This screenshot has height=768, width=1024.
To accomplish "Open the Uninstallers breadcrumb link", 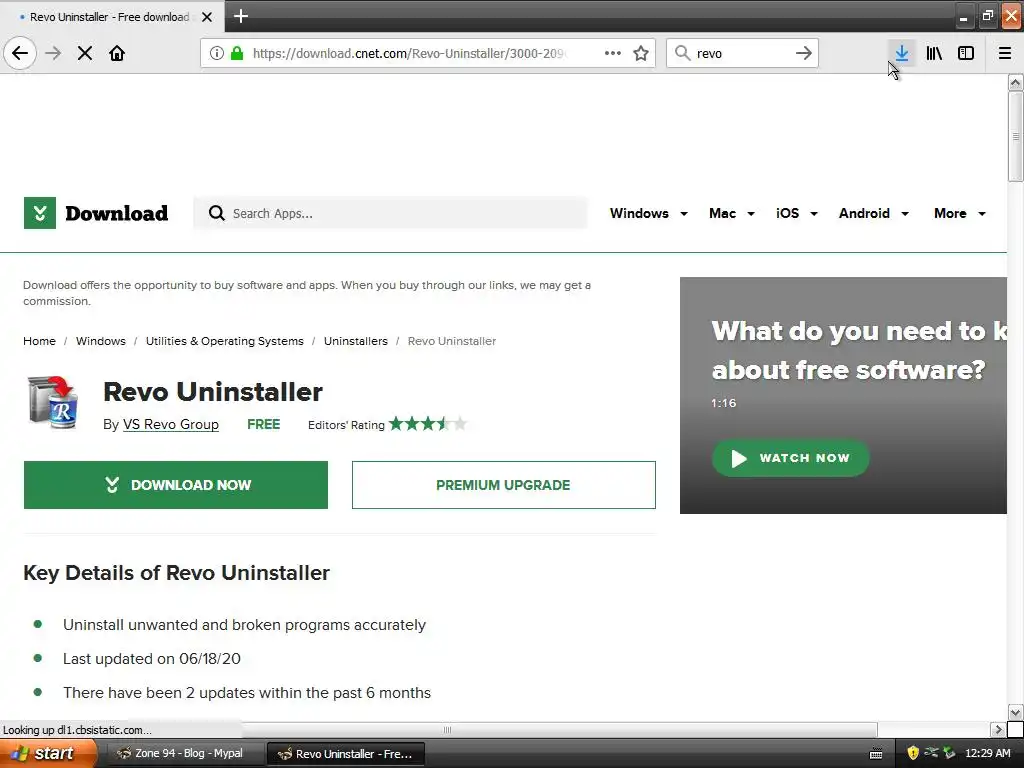I will point(355,341).
